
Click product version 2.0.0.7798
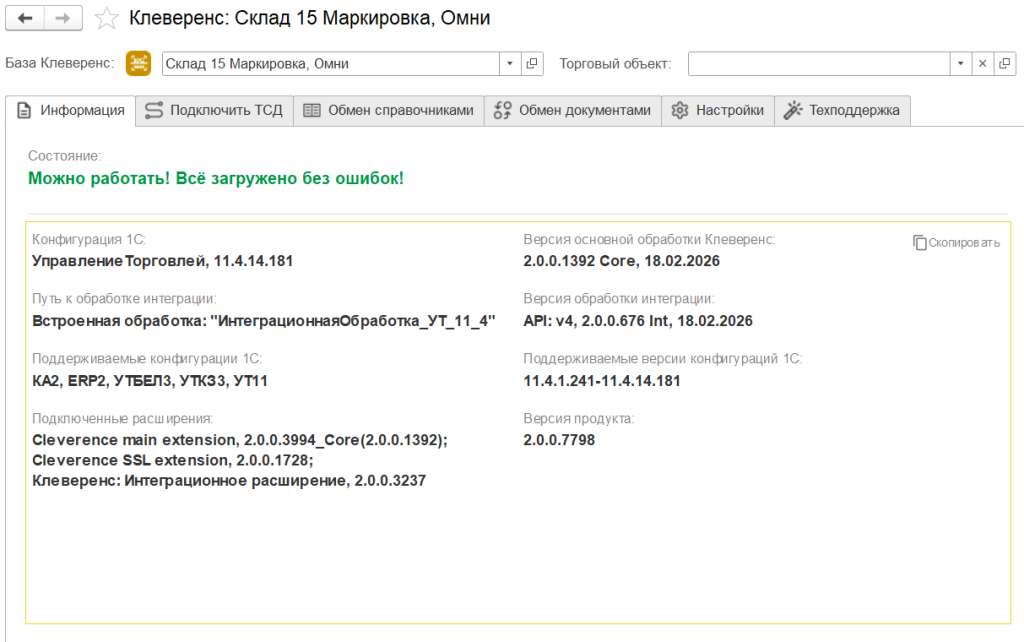559,440
